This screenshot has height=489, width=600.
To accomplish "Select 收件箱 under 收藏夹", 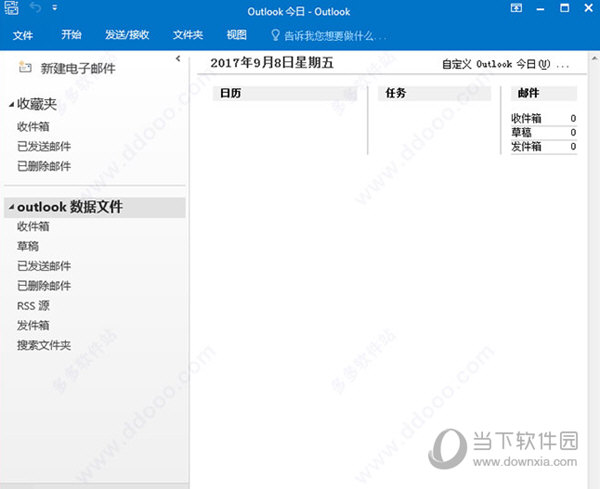I will 33,127.
